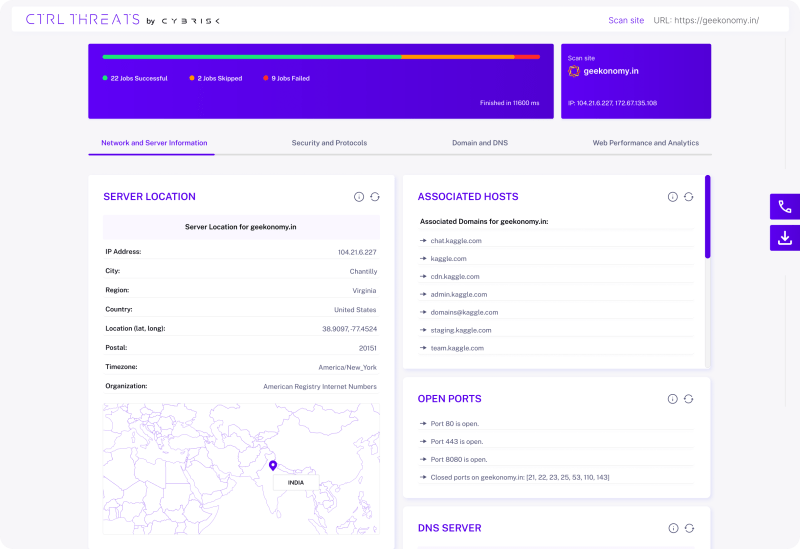
Task: Click the job status progress bar
Action: coord(321,57)
